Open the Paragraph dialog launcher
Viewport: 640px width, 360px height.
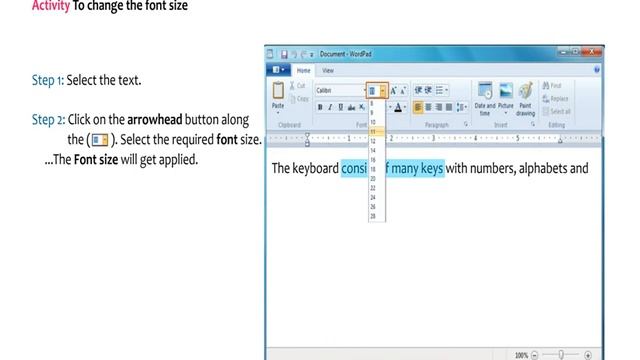[466, 124]
